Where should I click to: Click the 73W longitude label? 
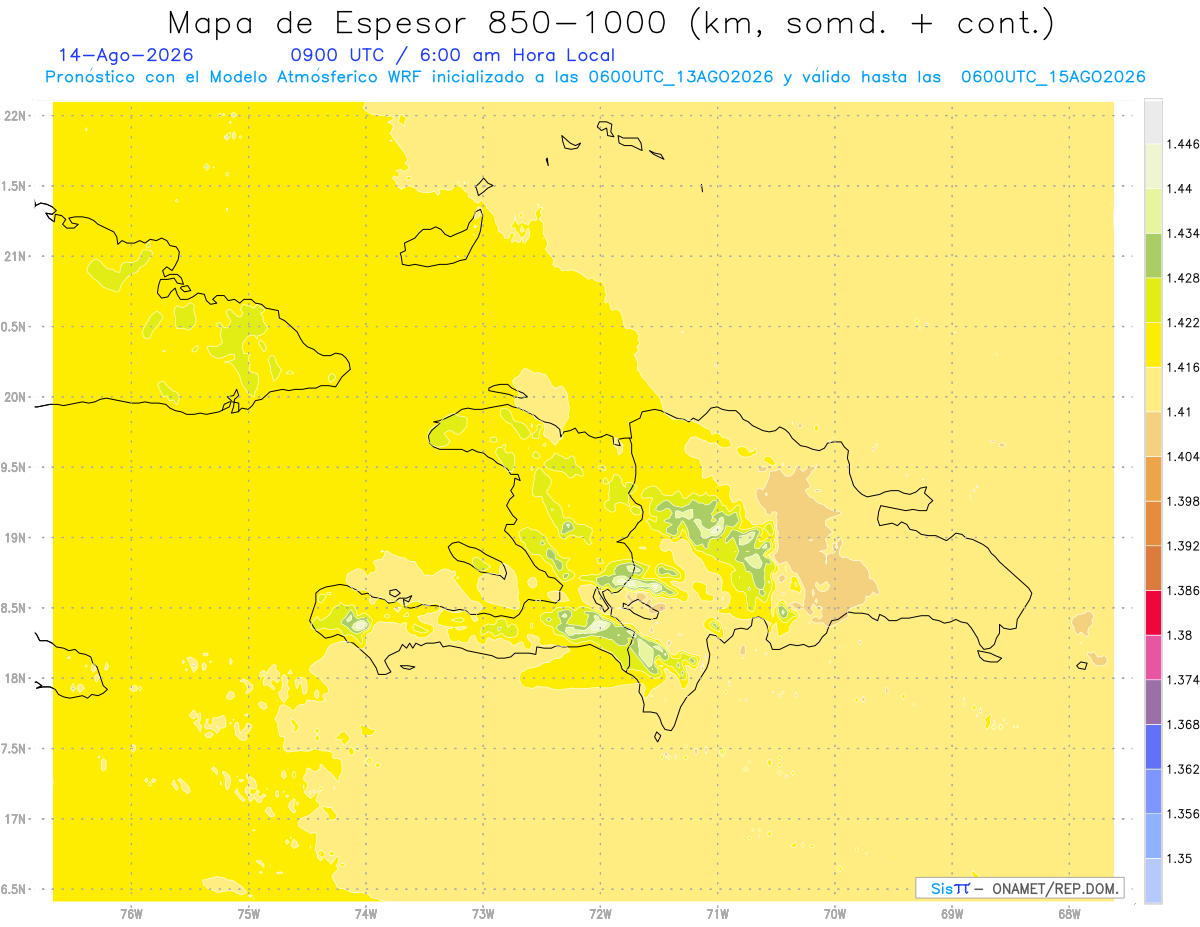[483, 914]
